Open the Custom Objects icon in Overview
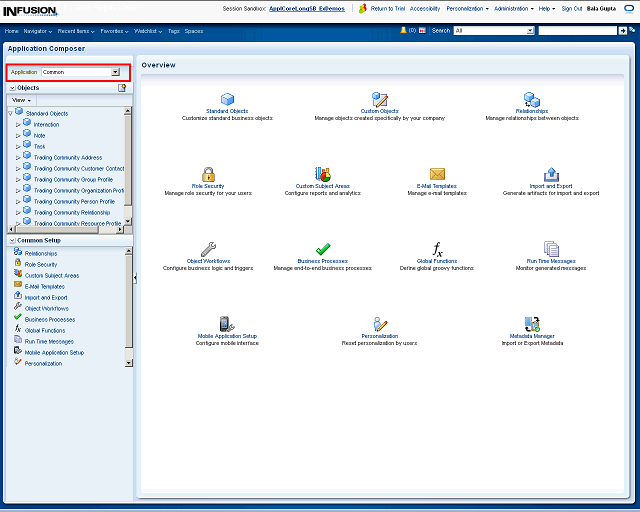 tap(380, 99)
